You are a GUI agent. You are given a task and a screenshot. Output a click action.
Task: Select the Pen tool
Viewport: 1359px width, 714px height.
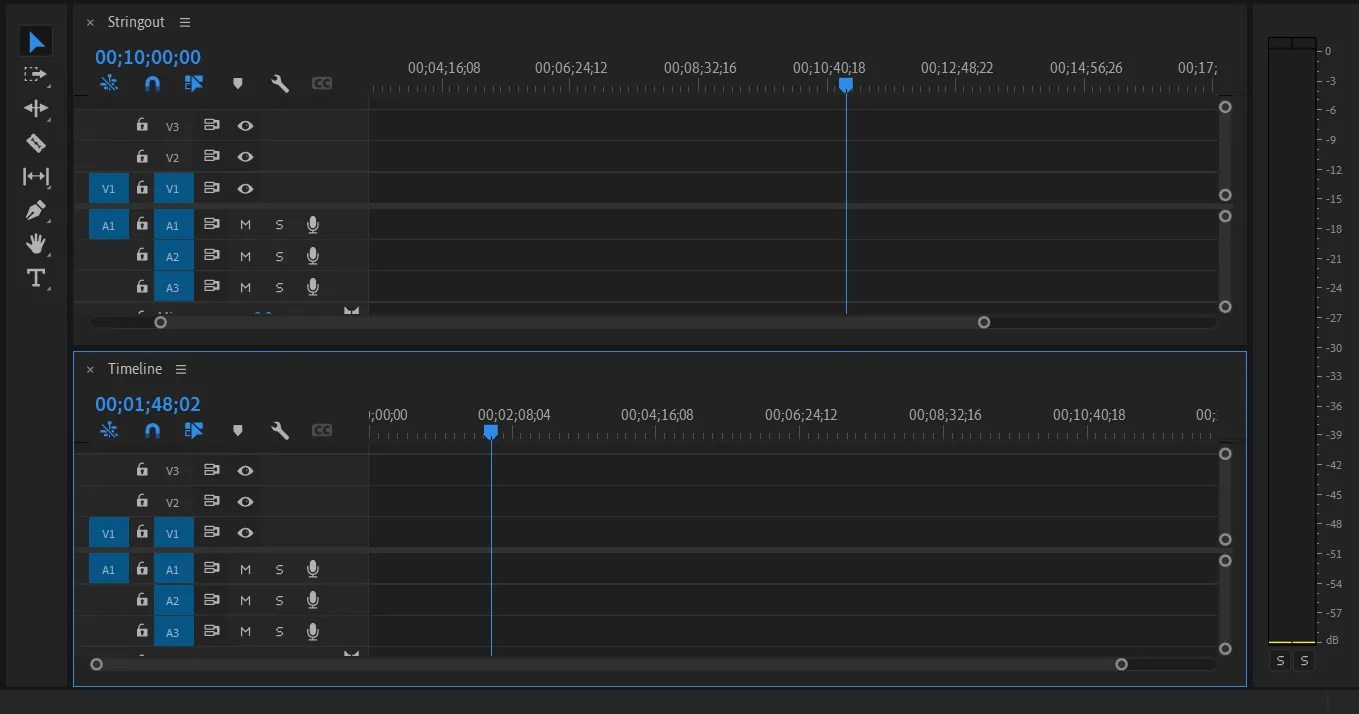(x=36, y=210)
